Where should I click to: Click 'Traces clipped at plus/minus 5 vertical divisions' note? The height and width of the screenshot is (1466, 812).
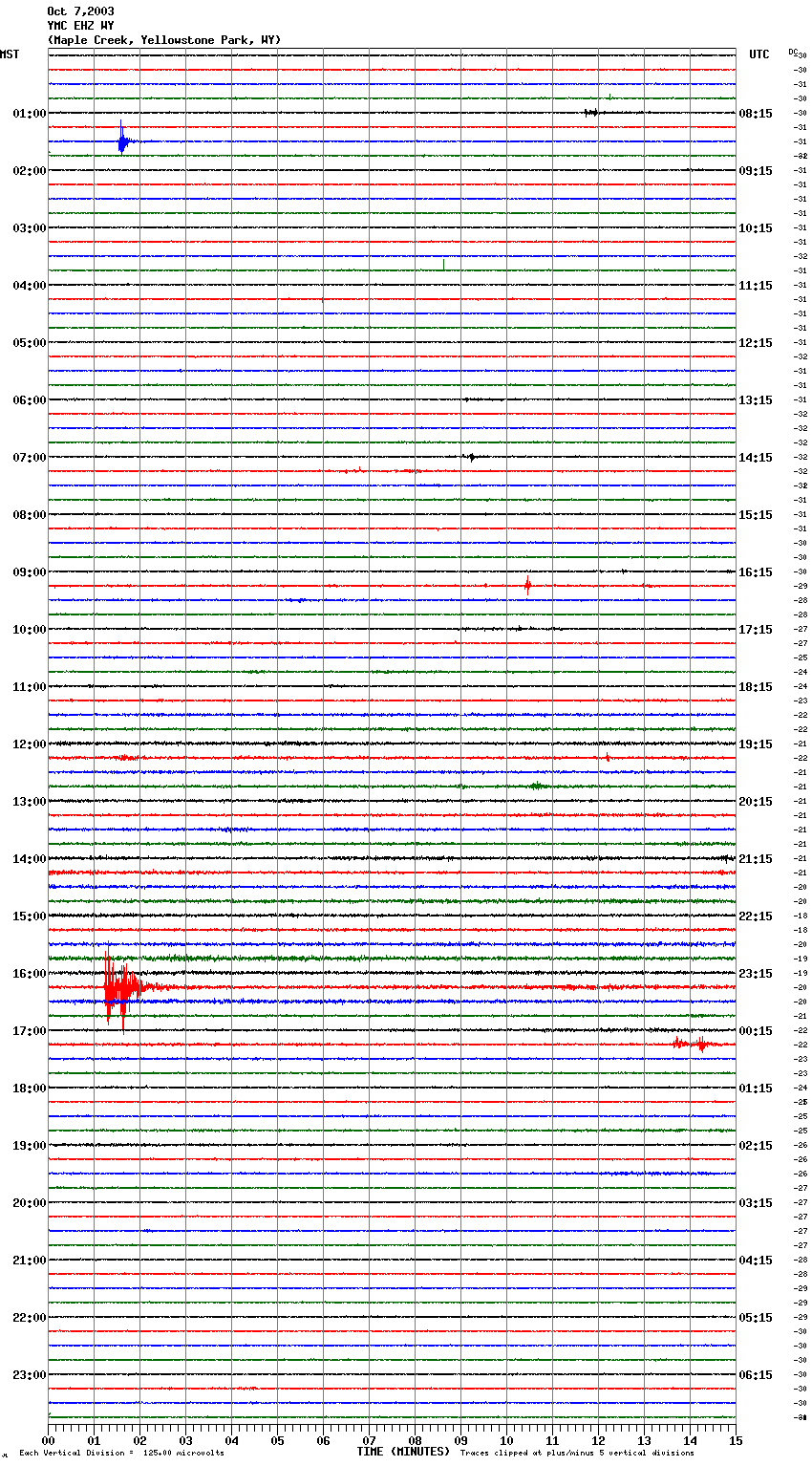click(x=577, y=1454)
